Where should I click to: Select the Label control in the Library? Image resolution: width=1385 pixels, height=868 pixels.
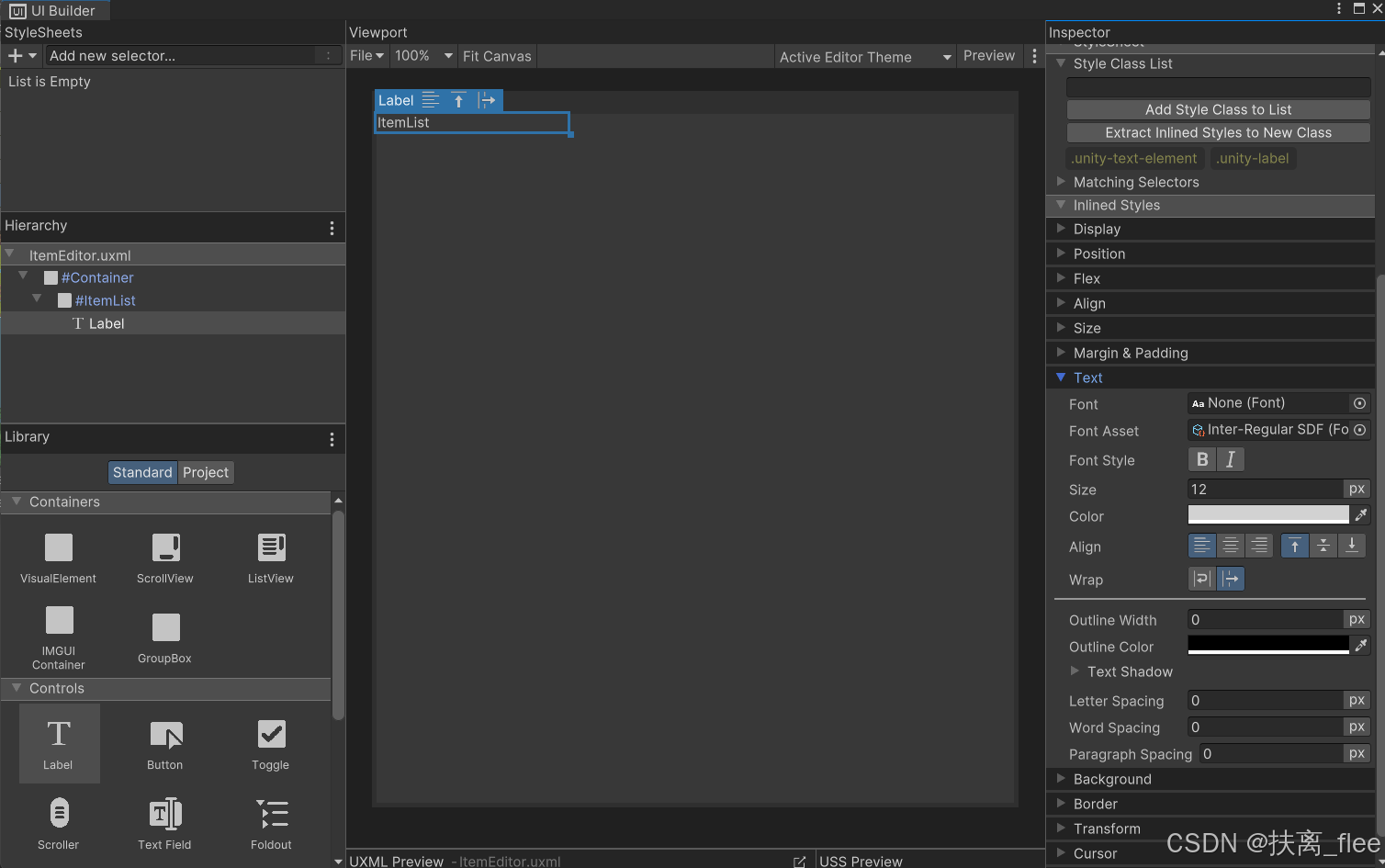[x=59, y=742]
